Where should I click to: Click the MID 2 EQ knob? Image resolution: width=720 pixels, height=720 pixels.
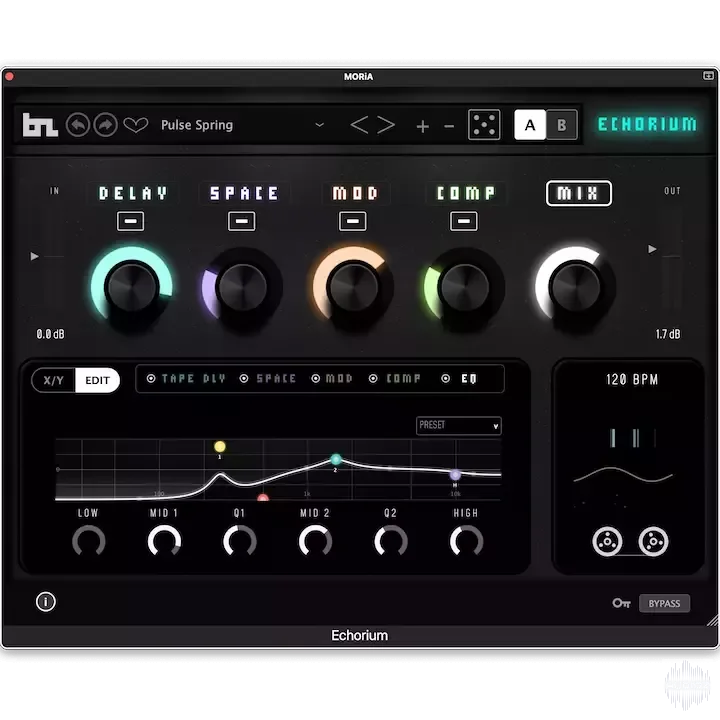tap(315, 541)
